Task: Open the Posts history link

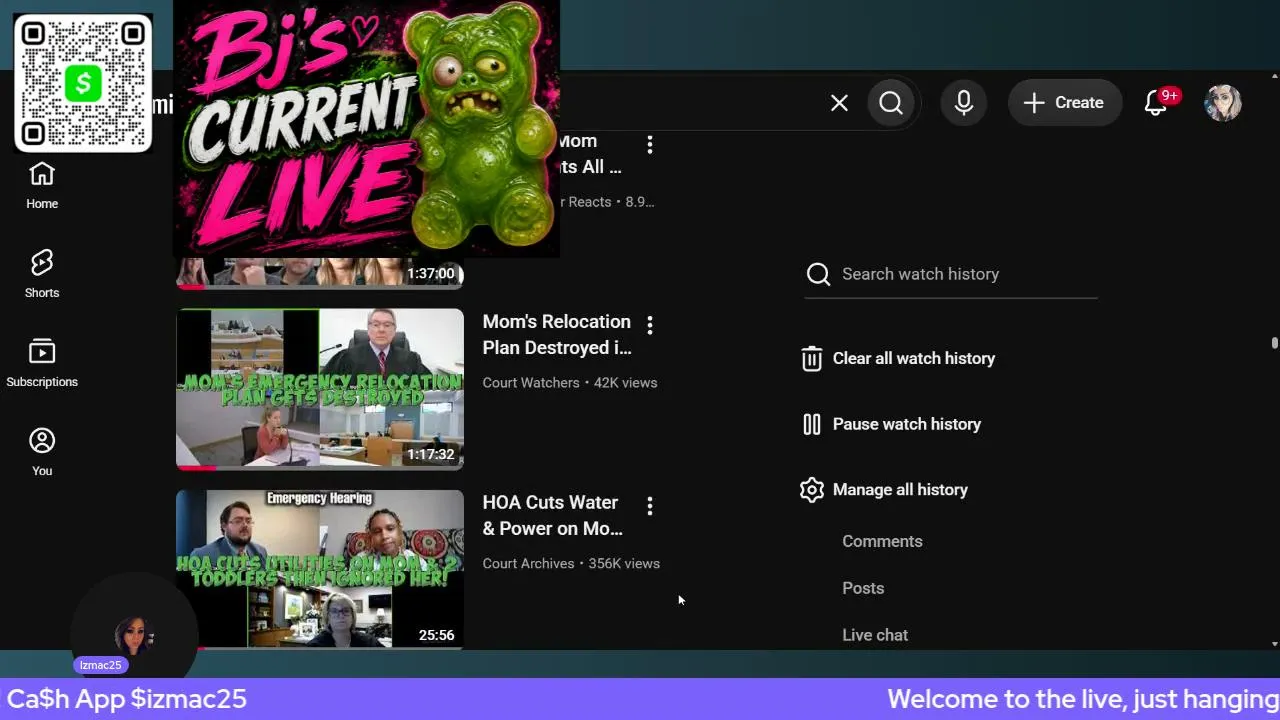Action: (x=863, y=588)
